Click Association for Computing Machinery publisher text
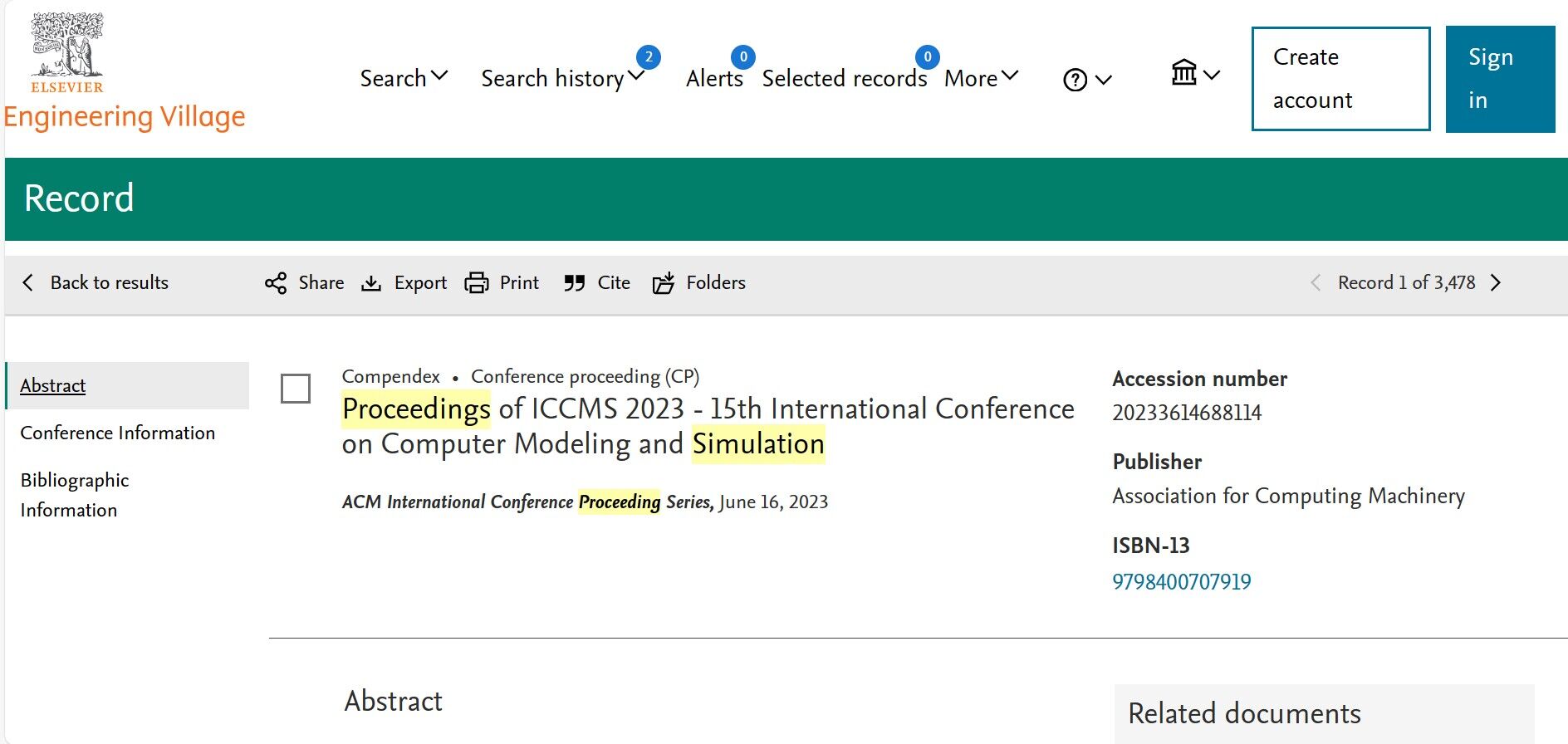The image size is (1568, 744). [x=1289, y=496]
